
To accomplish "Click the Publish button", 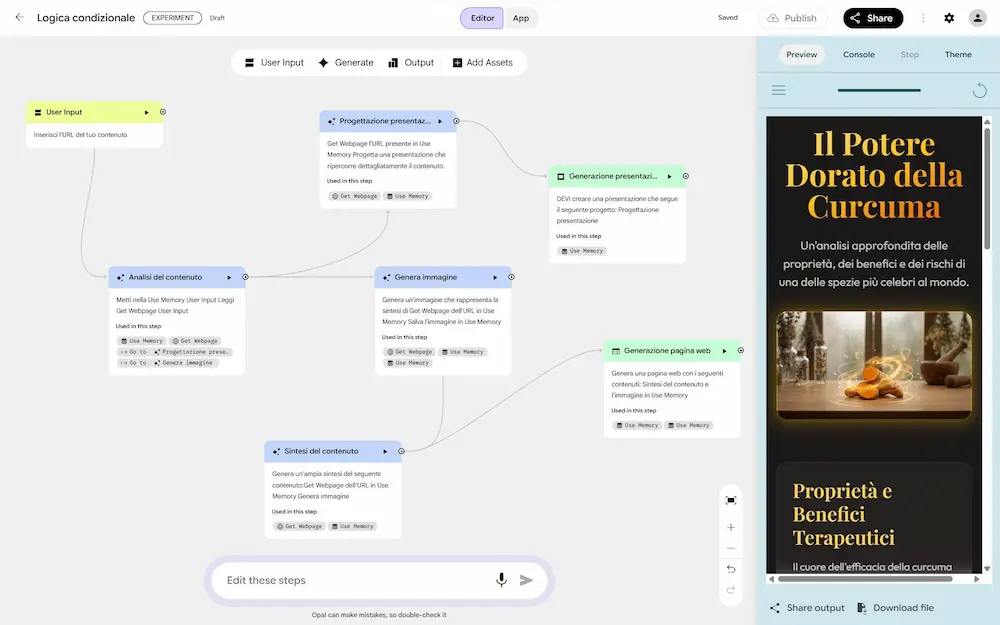I will coord(792,18).
